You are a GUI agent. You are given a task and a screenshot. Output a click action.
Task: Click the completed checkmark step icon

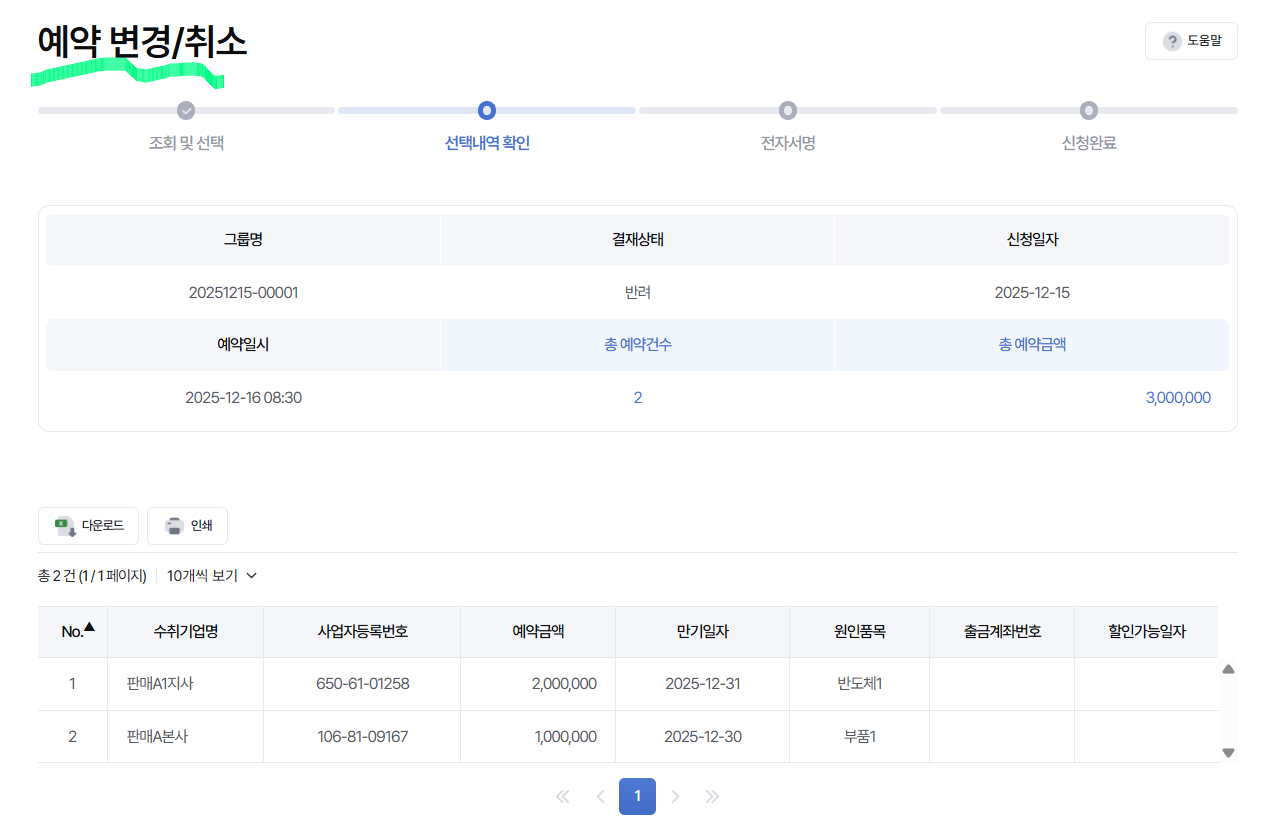[x=186, y=110]
